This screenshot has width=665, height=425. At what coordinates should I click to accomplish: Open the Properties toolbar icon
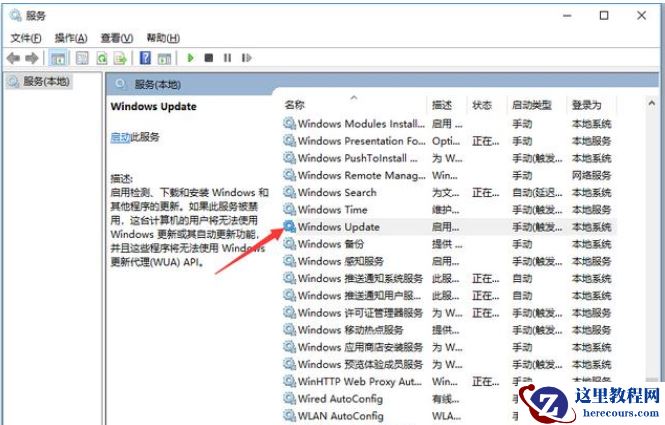[x=82, y=58]
